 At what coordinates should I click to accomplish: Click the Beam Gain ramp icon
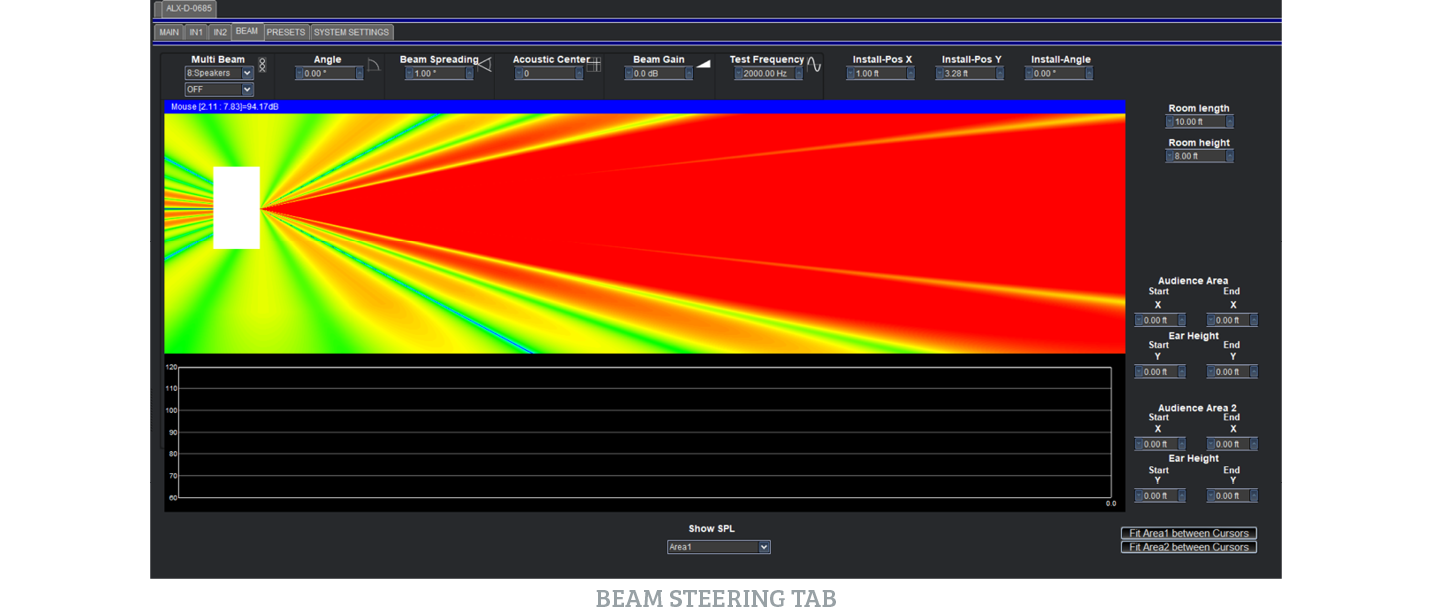click(703, 64)
